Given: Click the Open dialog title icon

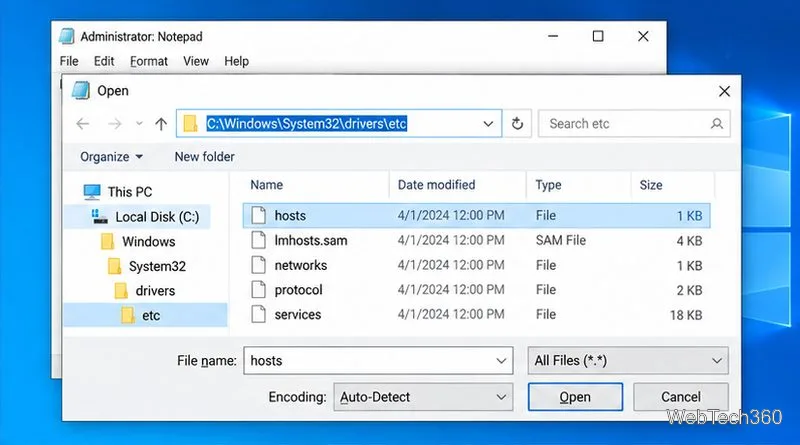Looking at the screenshot, I should point(81,91).
